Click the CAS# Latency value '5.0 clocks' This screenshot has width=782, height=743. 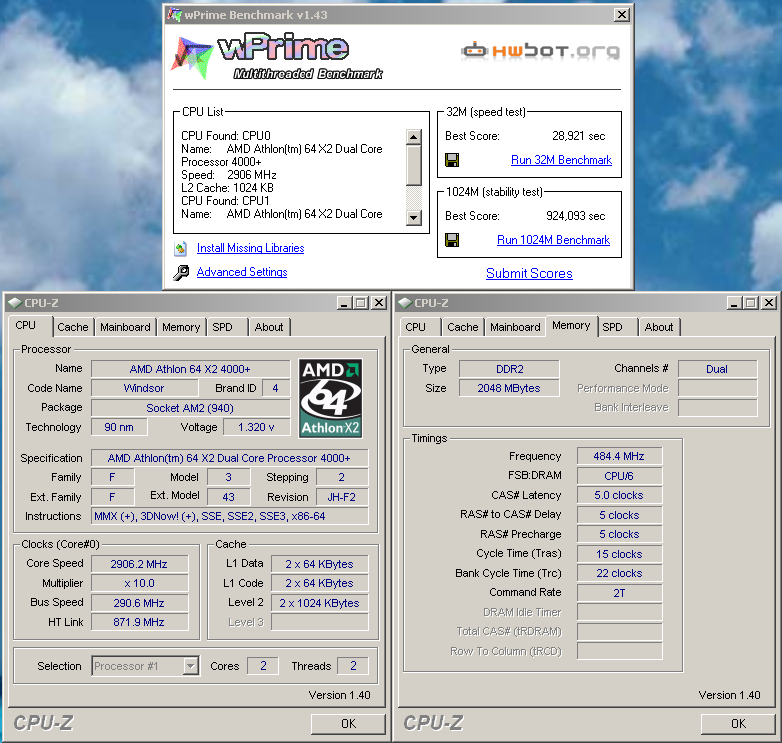pyautogui.click(x=619, y=495)
